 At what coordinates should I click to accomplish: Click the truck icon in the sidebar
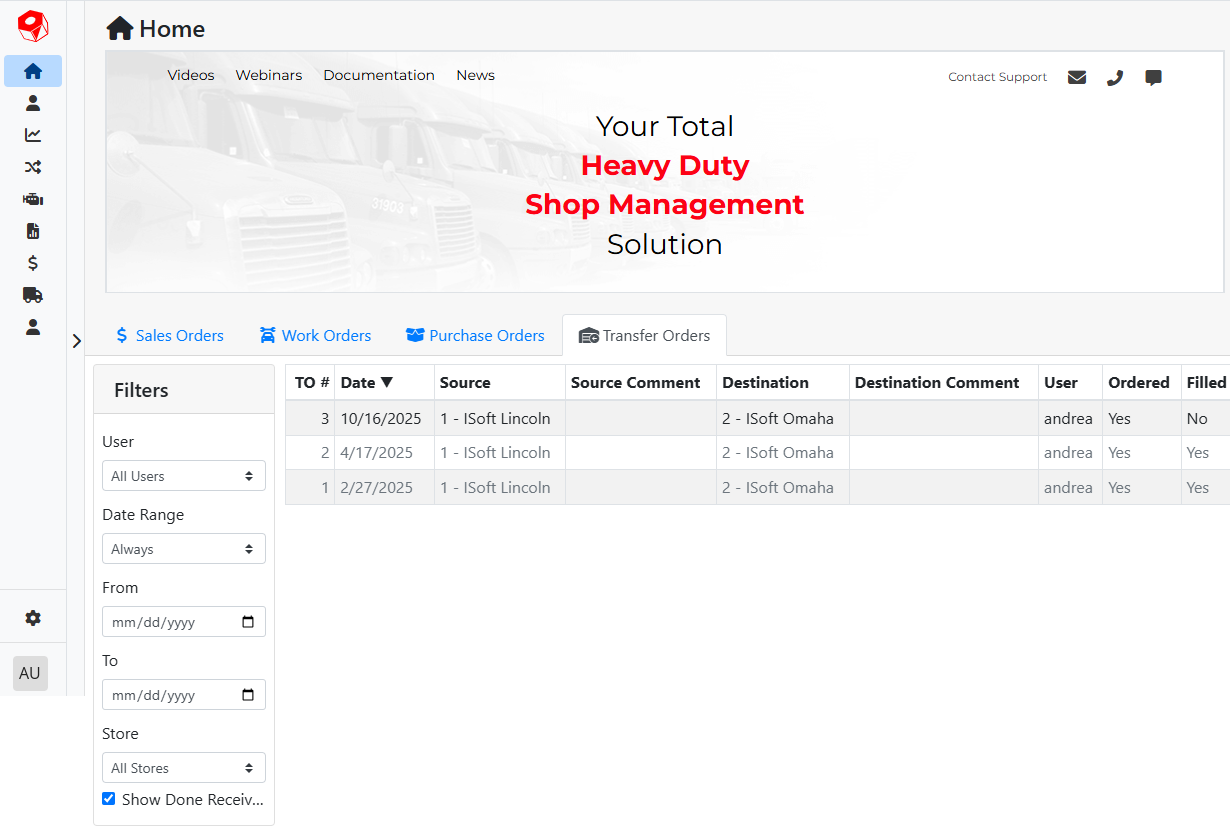pos(33,295)
